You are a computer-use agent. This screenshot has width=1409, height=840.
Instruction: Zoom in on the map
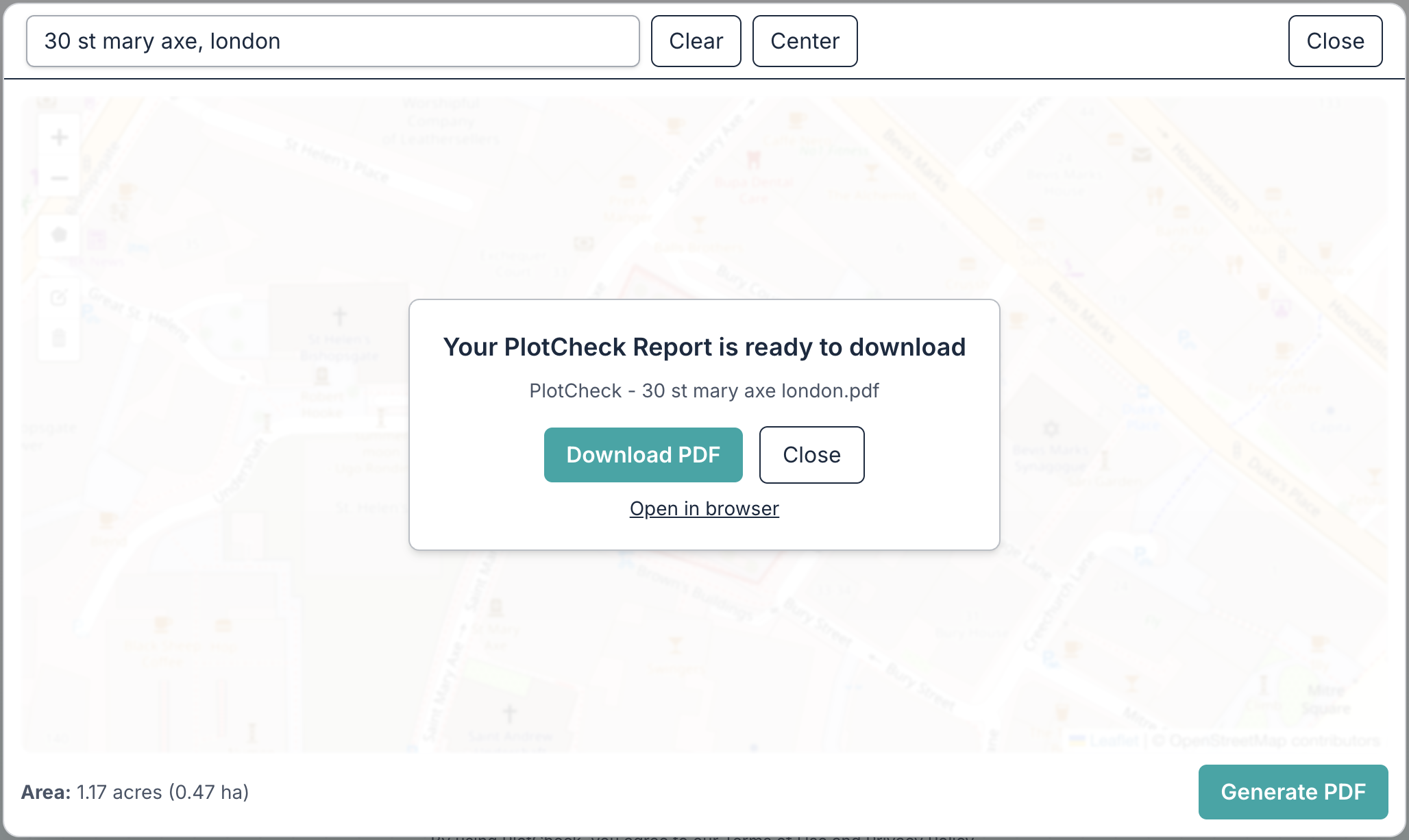(x=59, y=137)
